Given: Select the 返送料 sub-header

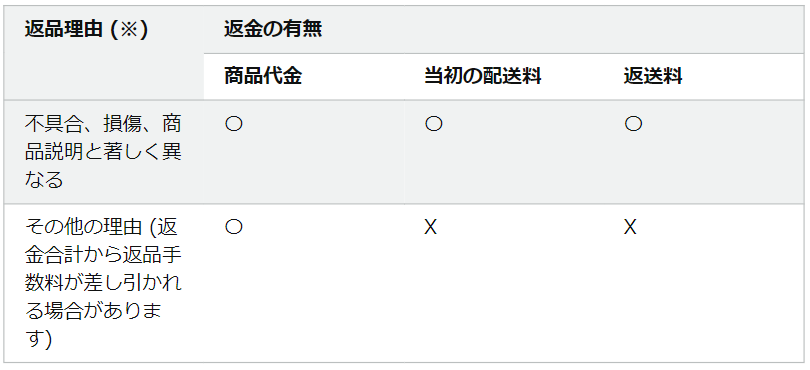Looking at the screenshot, I should coord(653,76).
